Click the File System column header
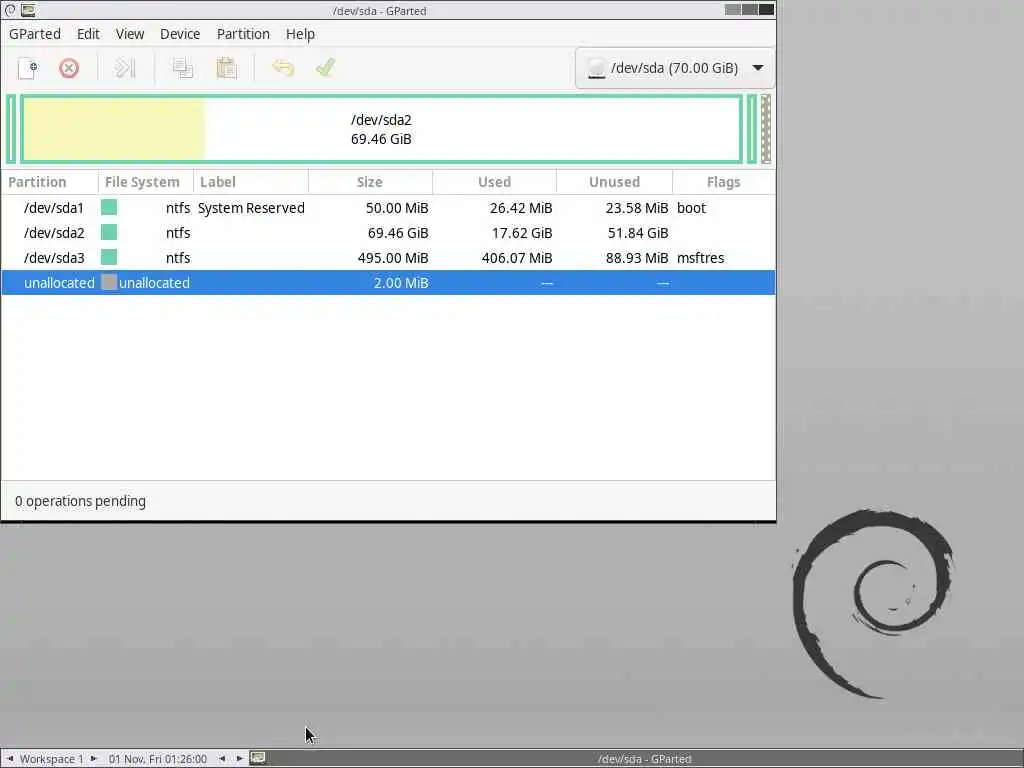Viewport: 1024px width, 768px height. 146,182
